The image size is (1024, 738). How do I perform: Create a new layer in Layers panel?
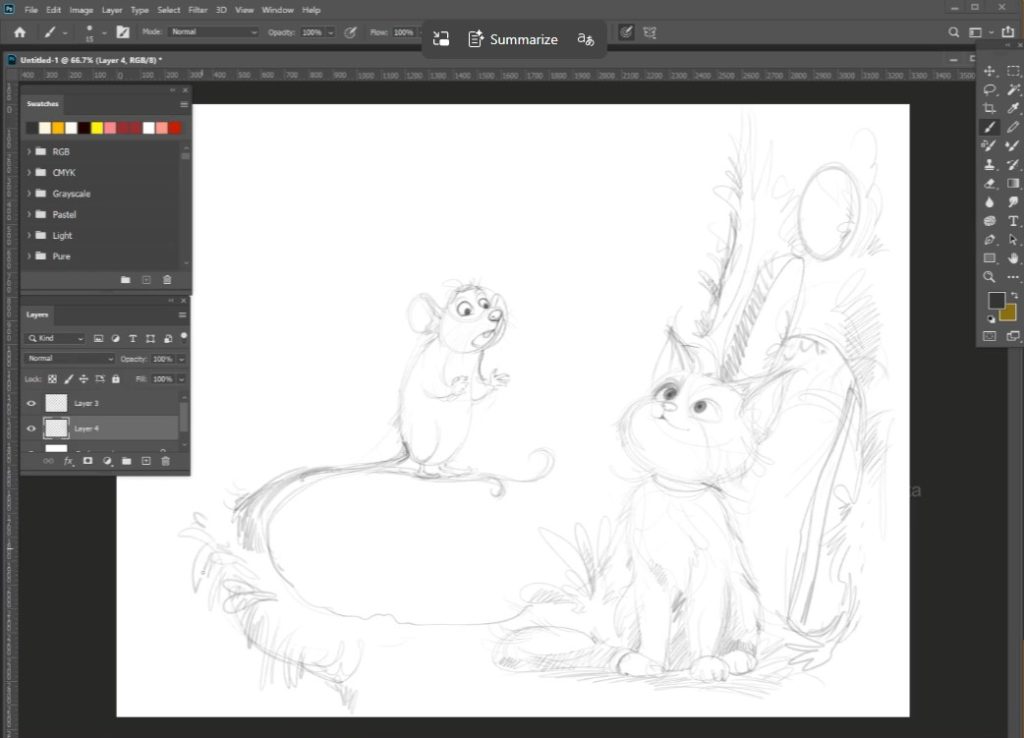pos(146,461)
